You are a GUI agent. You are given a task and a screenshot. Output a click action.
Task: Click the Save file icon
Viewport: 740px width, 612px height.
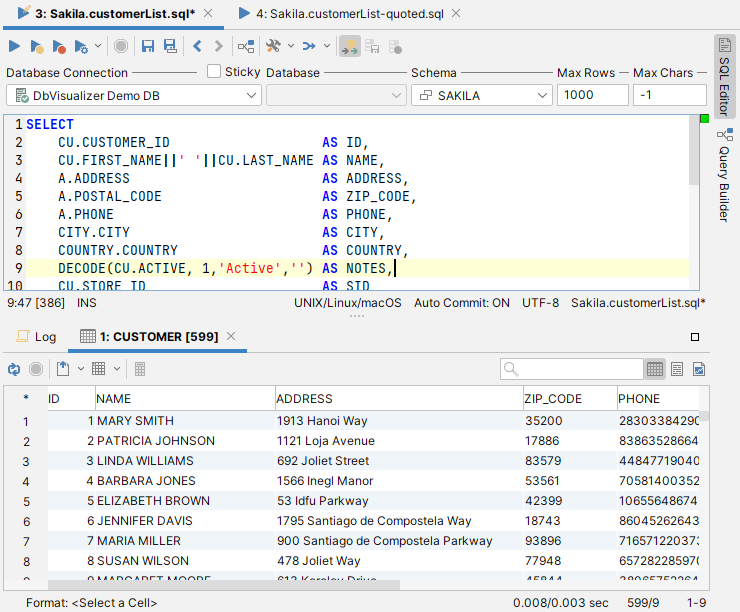pos(148,46)
